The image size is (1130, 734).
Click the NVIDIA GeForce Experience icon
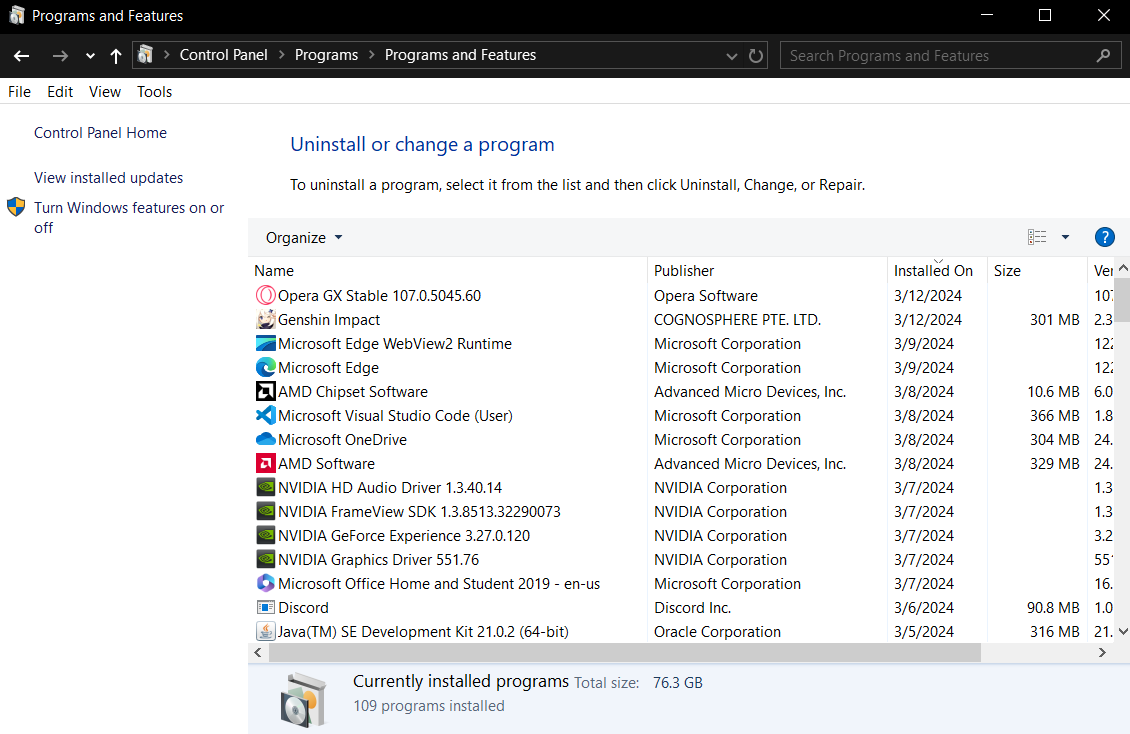point(265,535)
